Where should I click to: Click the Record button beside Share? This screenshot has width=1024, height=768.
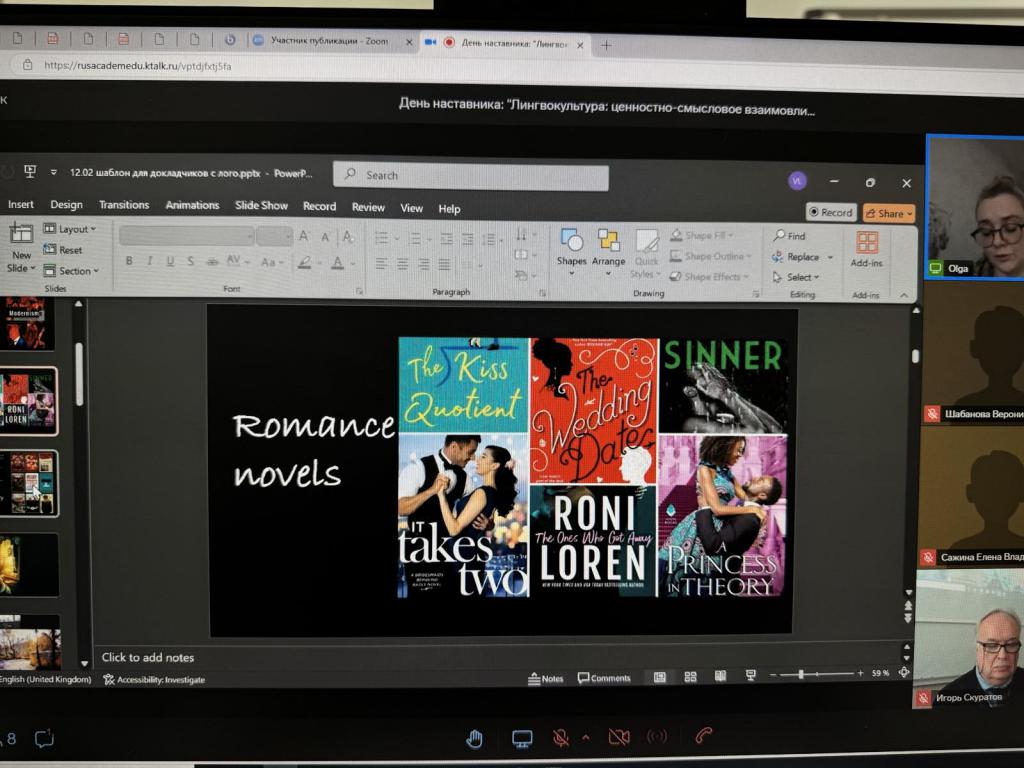831,212
